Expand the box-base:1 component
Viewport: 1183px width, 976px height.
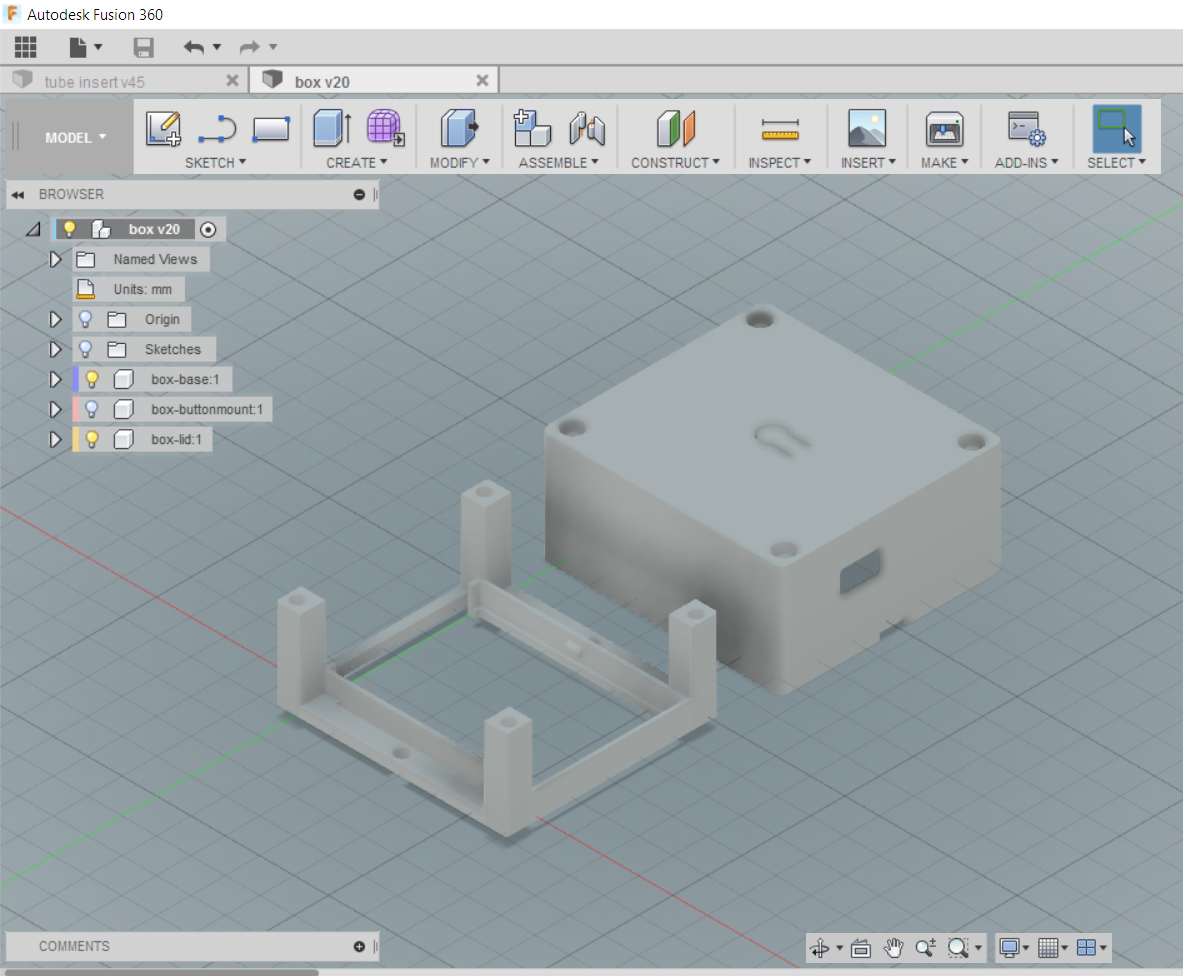click(55, 379)
